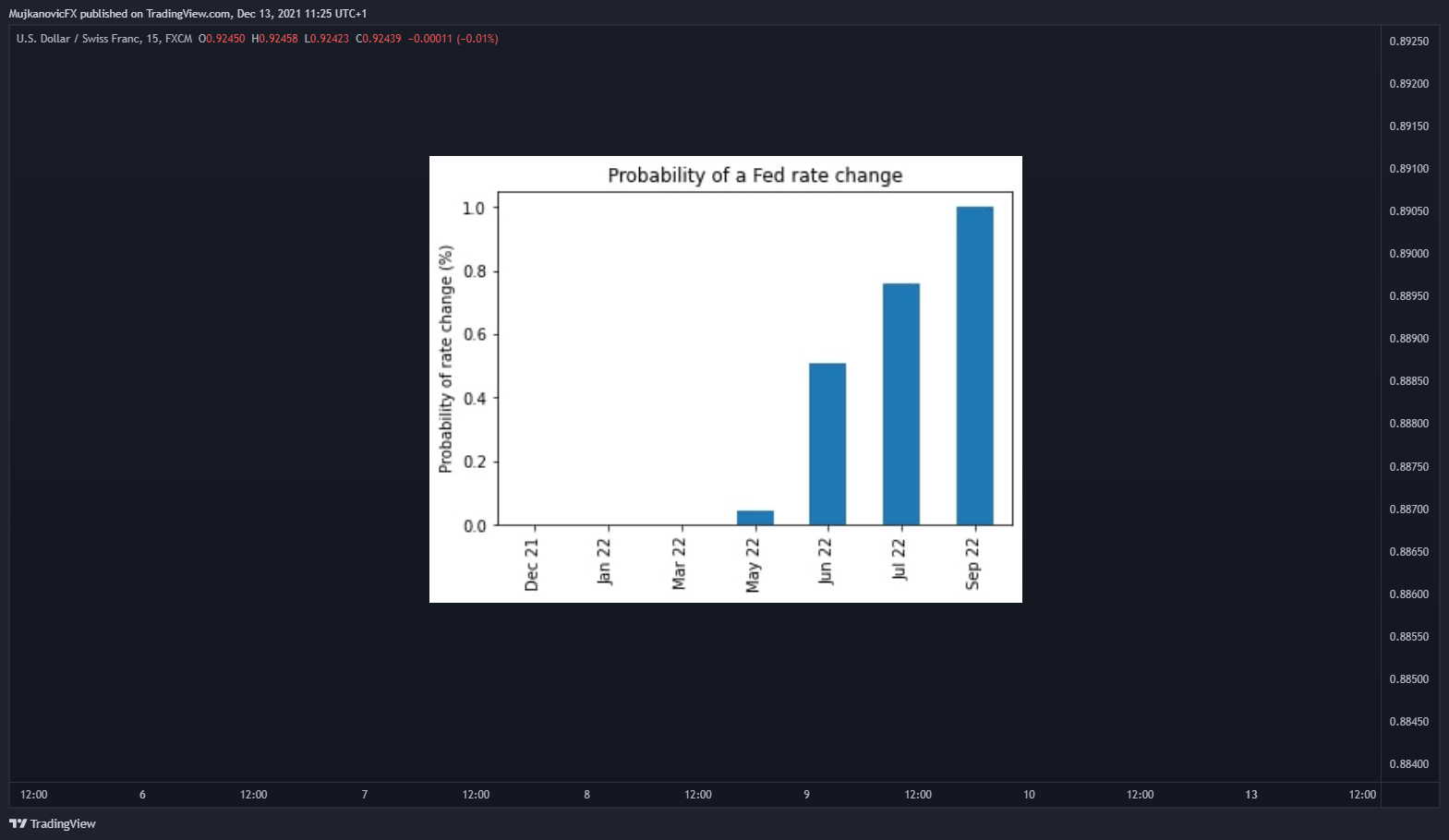Click the 'Jan 22' x-axis label
Screen dimensions: 1449x840
pyautogui.click(x=604, y=561)
